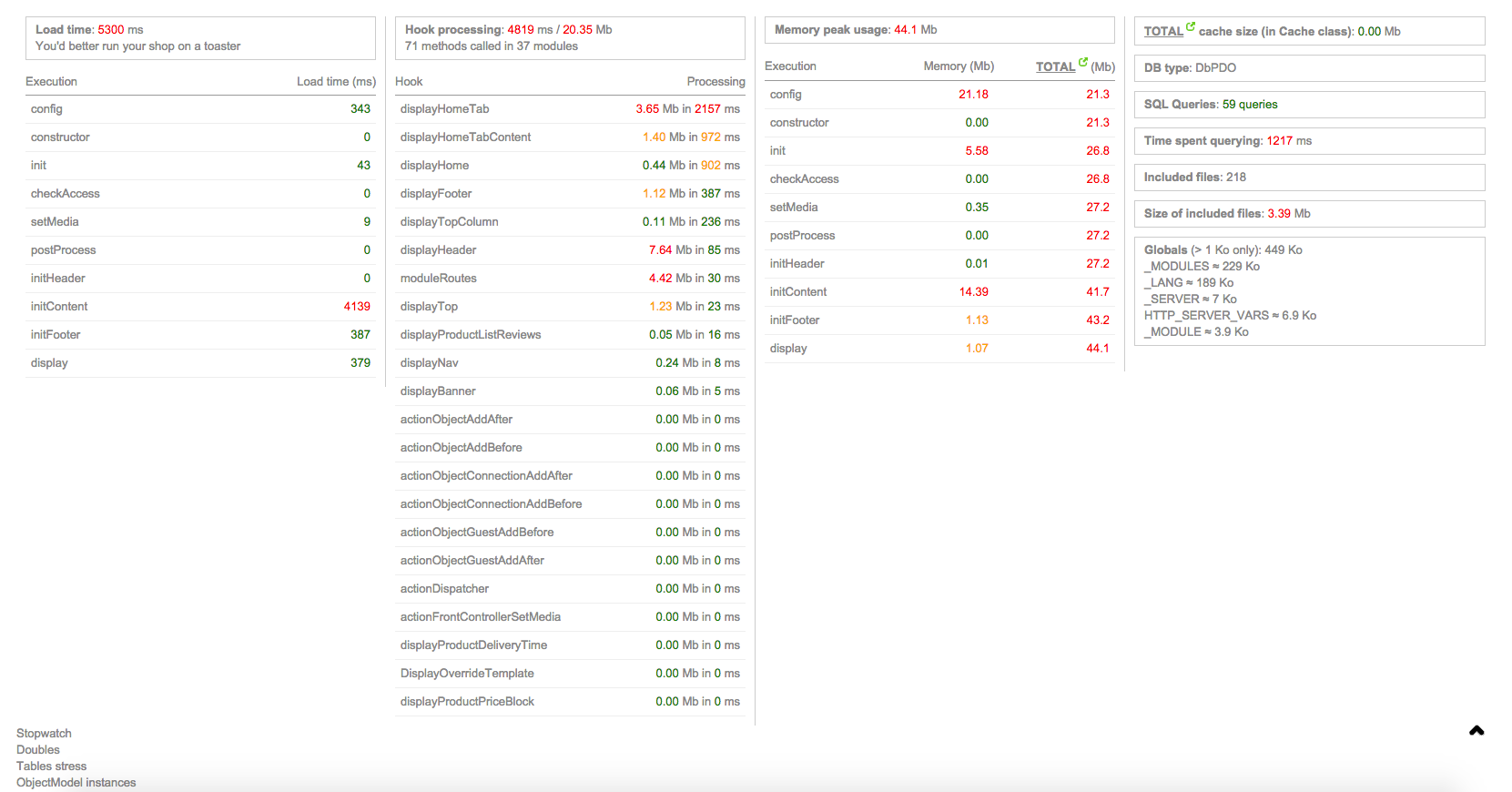Click the _SERVER ≈ 7 Ko entry
1512x792 pixels.
click(1191, 300)
